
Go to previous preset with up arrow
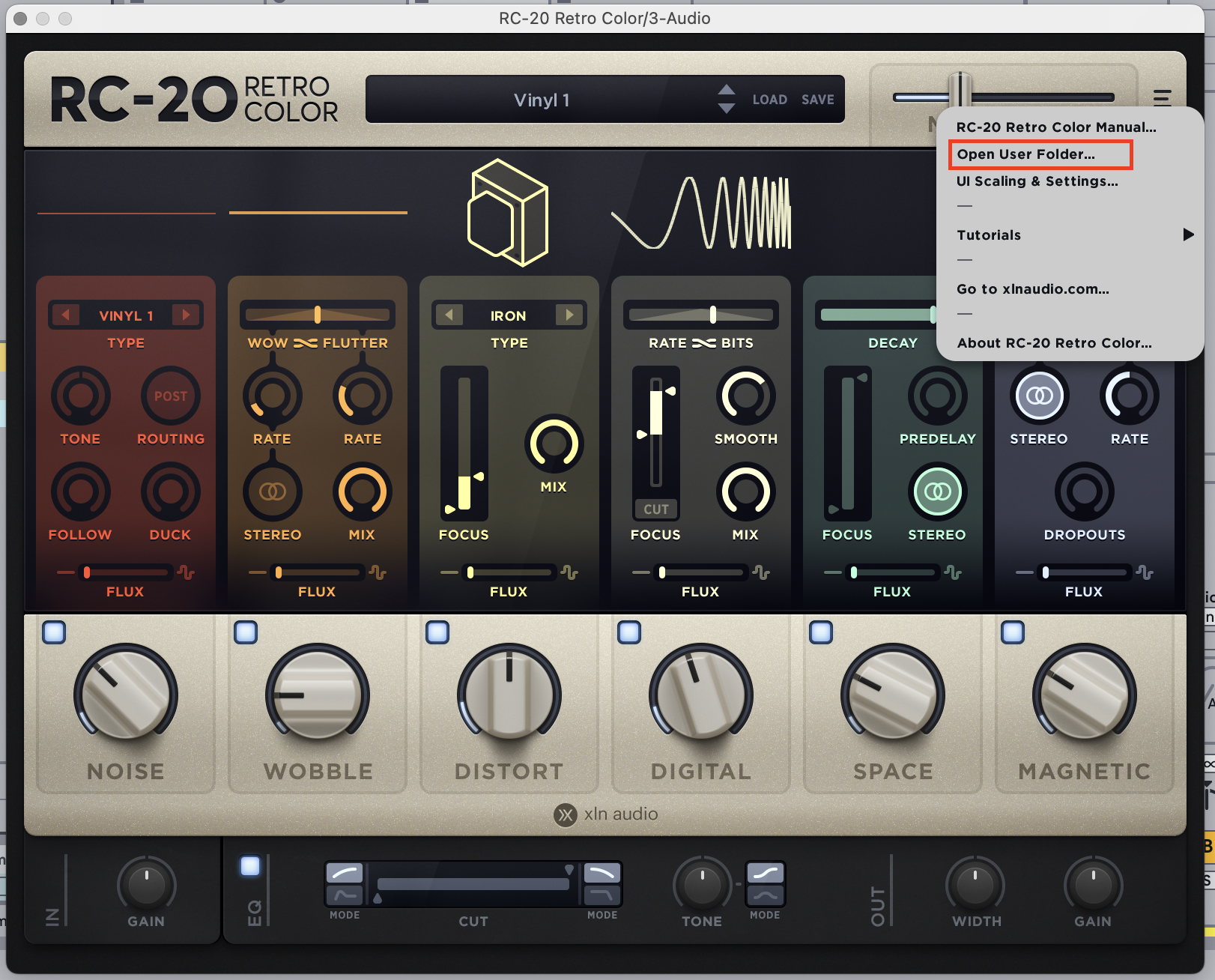click(727, 90)
